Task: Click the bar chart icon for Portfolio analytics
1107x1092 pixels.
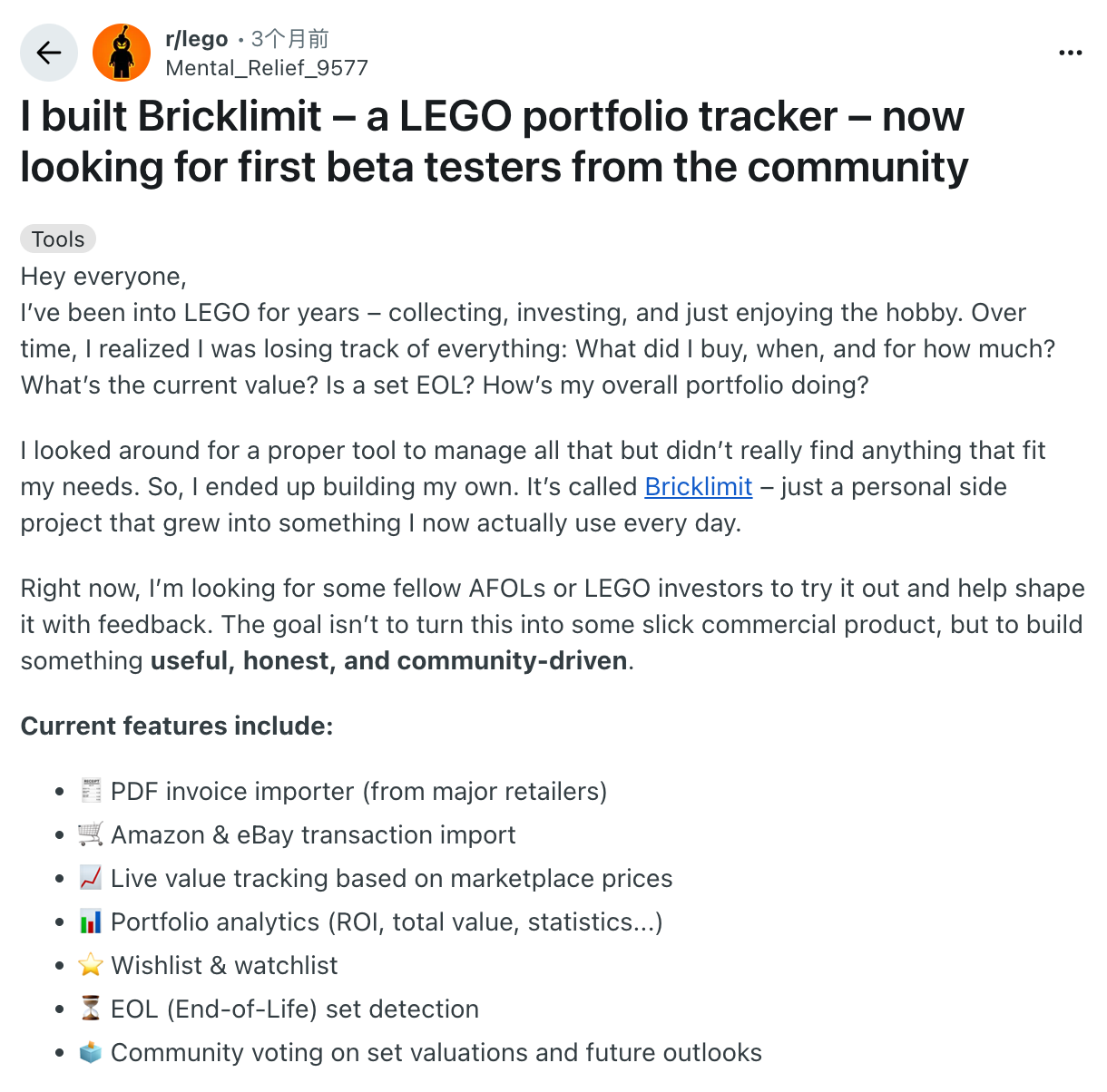Action: tap(91, 921)
